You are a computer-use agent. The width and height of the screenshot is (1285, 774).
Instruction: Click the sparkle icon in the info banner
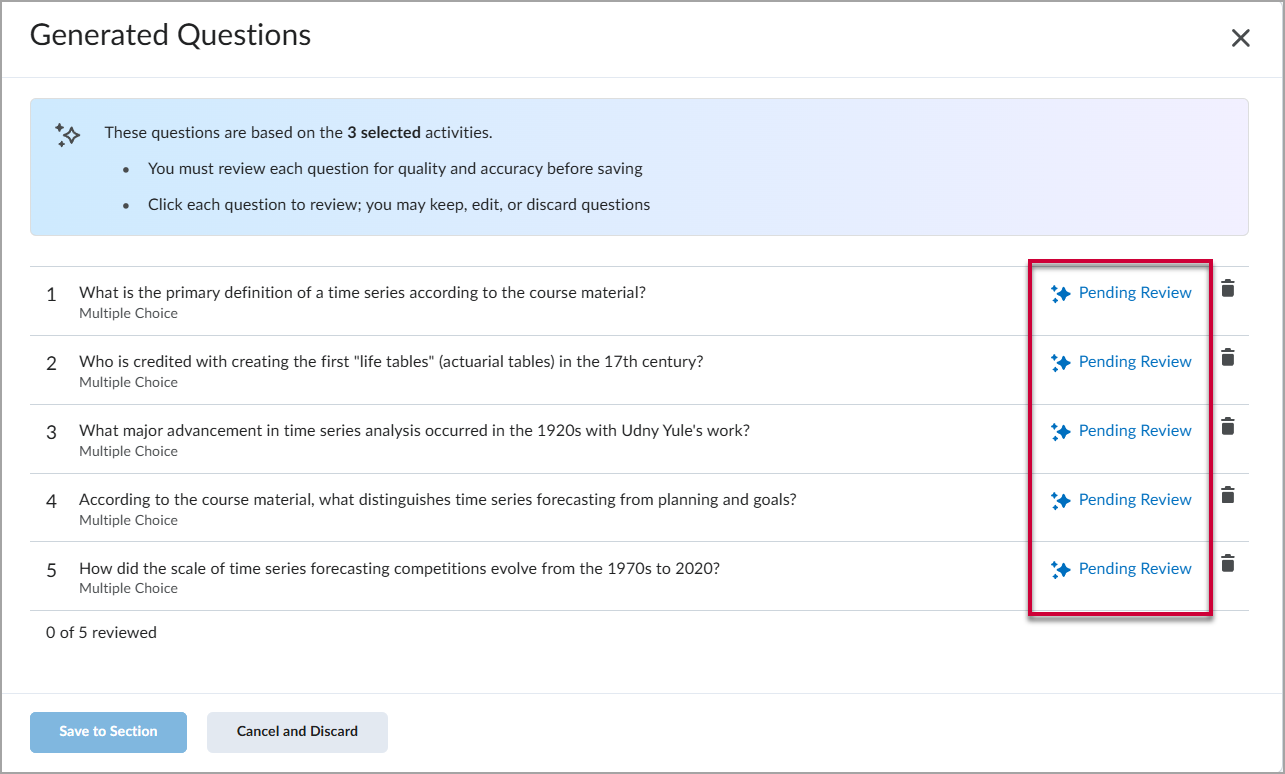(x=67, y=135)
